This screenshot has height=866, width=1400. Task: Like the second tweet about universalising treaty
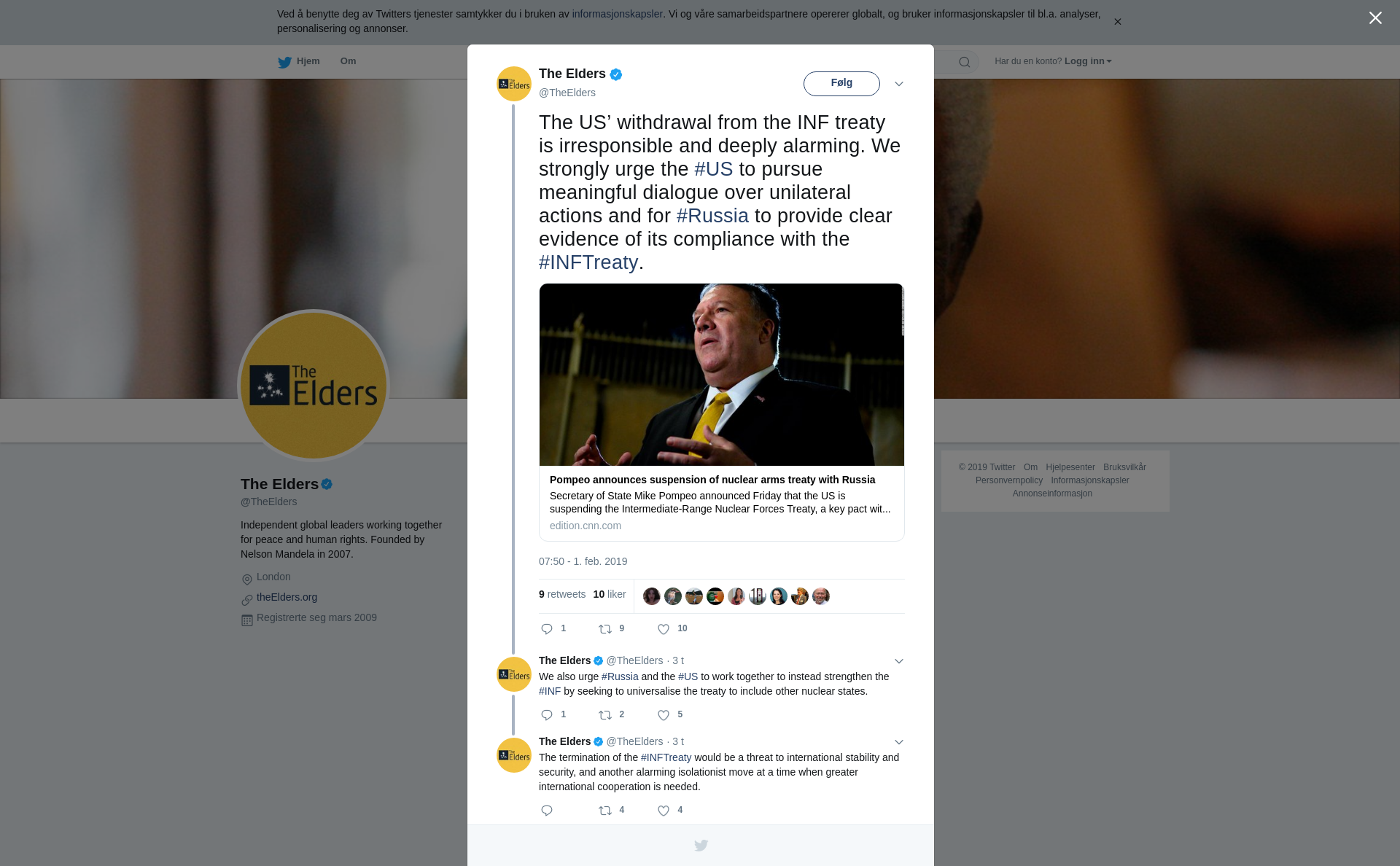coord(664,715)
